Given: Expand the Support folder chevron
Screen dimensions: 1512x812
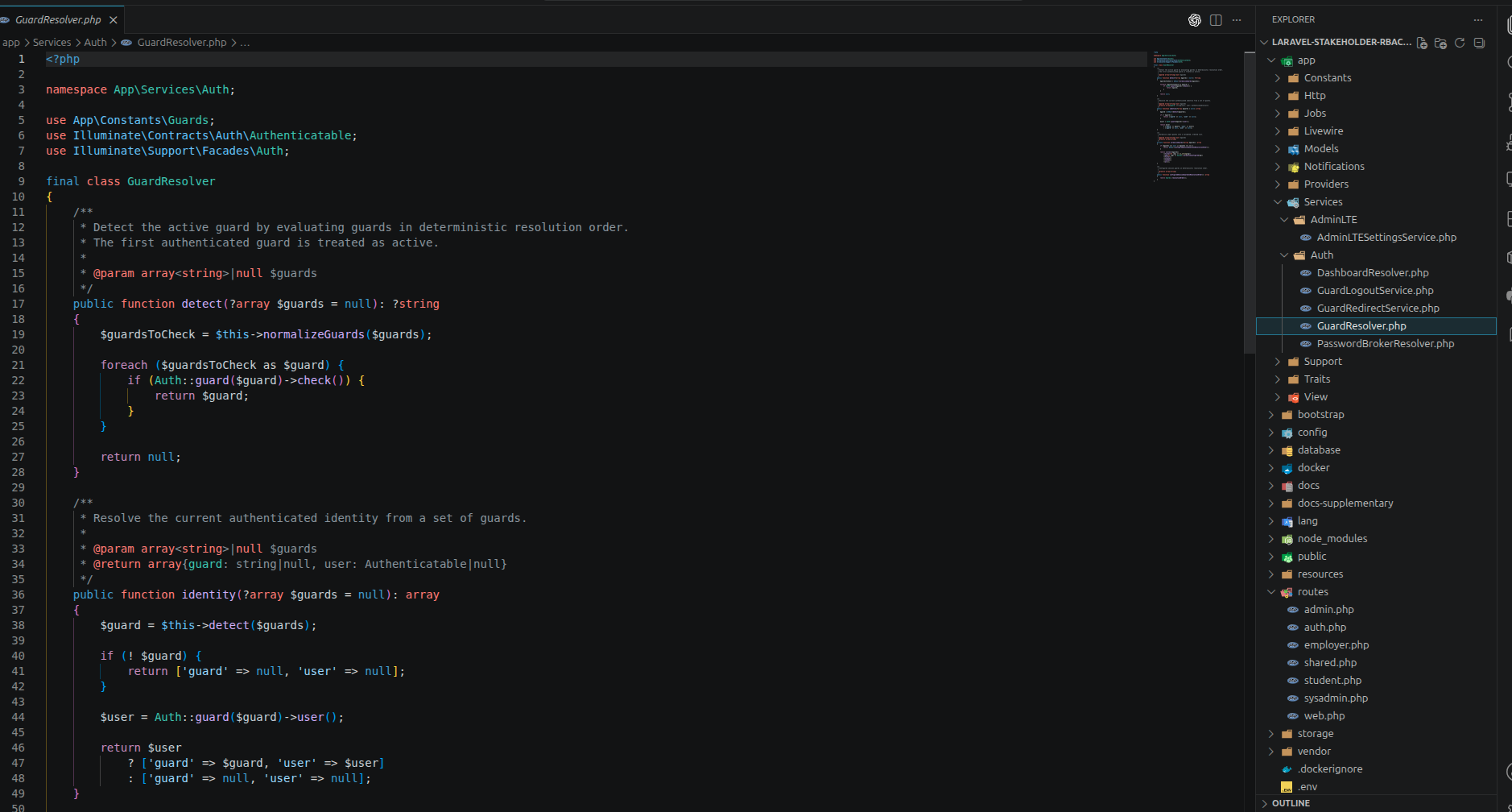Looking at the screenshot, I should (1278, 362).
